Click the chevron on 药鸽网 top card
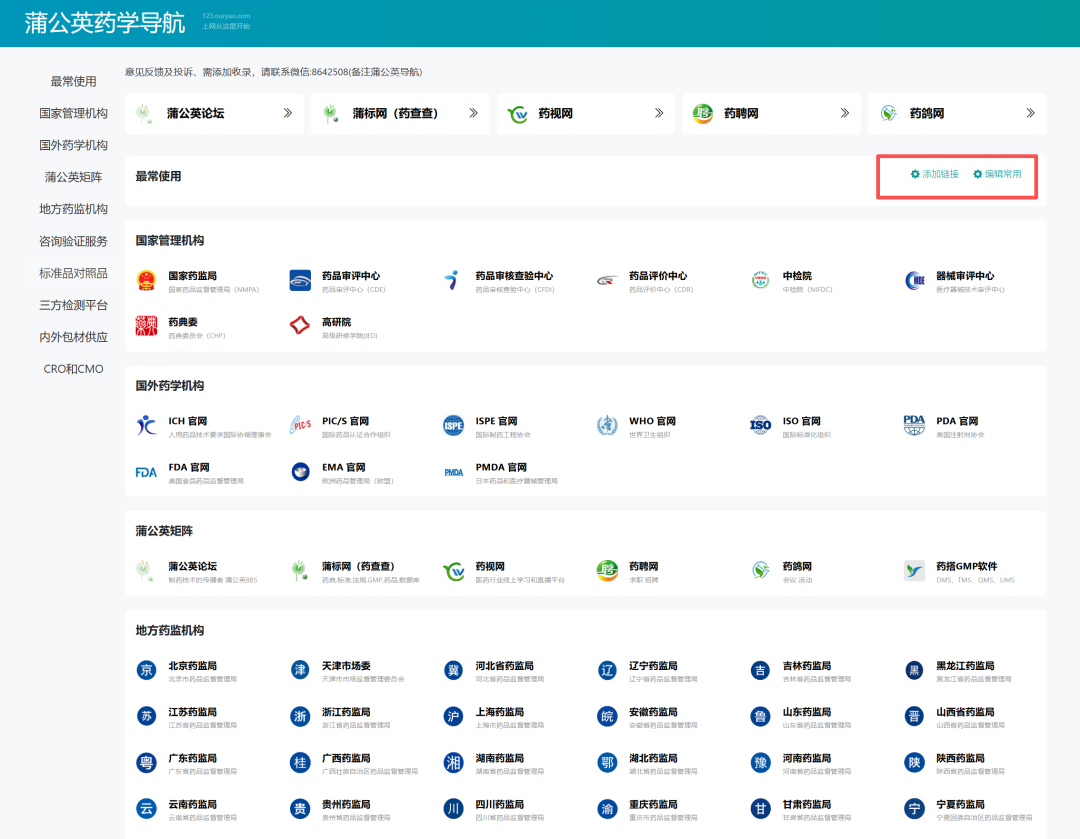 (1030, 113)
